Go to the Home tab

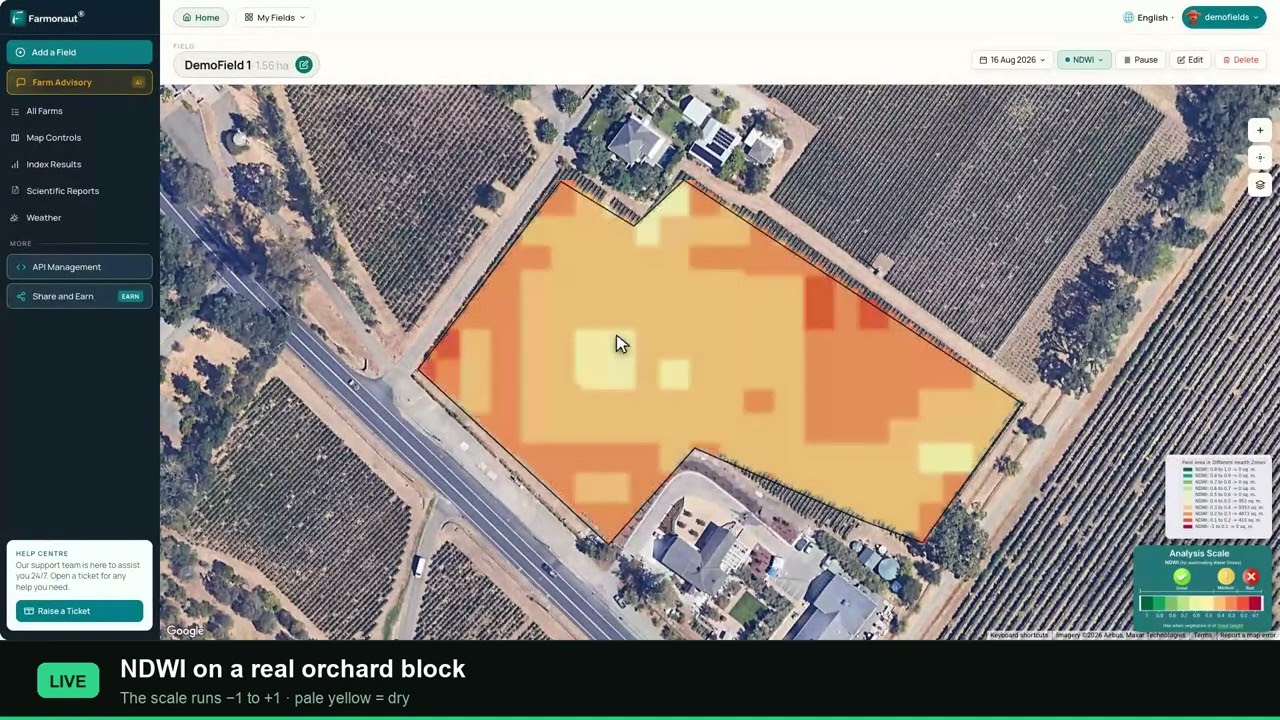coord(201,17)
